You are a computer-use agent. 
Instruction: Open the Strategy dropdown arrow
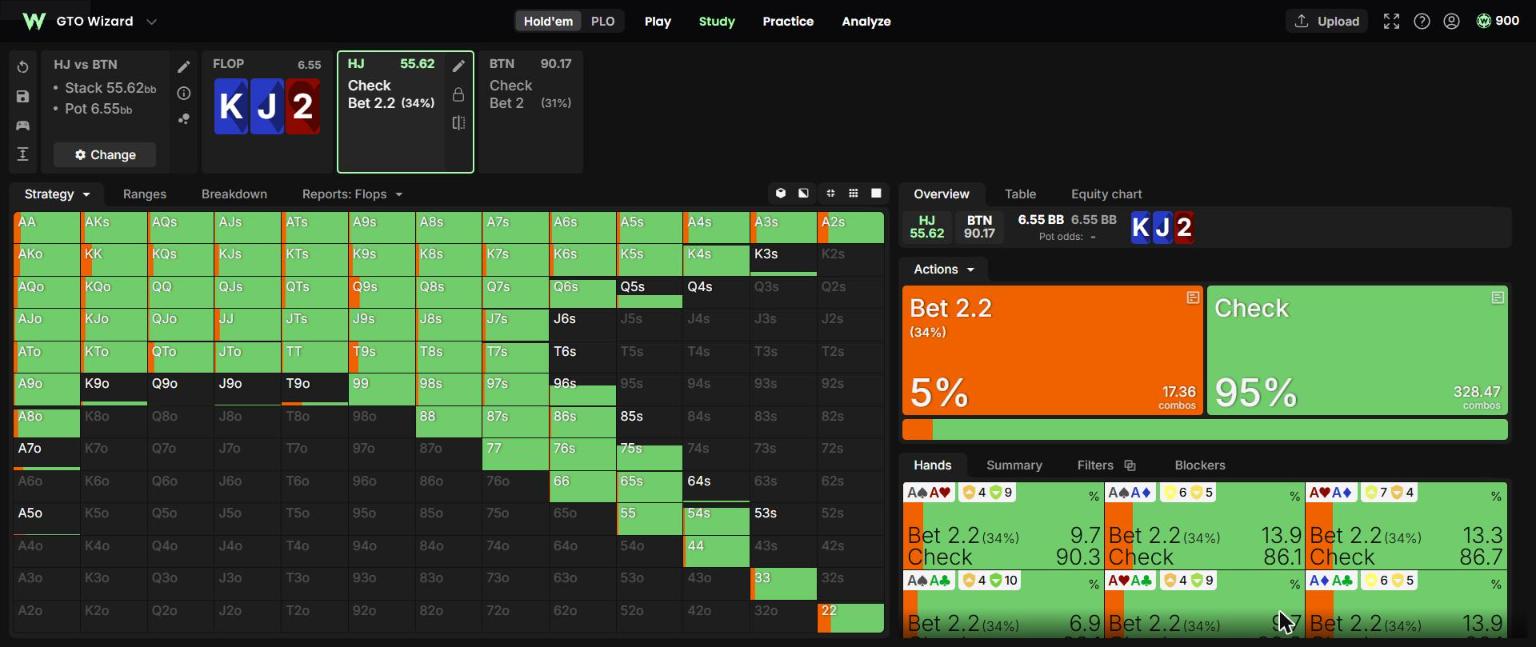coord(87,195)
